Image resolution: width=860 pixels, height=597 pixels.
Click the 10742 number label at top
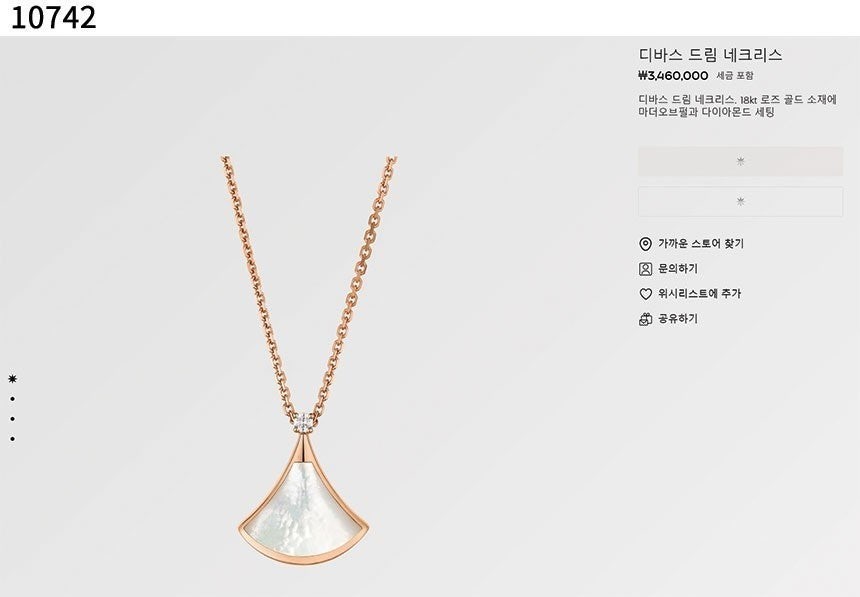click(53, 18)
